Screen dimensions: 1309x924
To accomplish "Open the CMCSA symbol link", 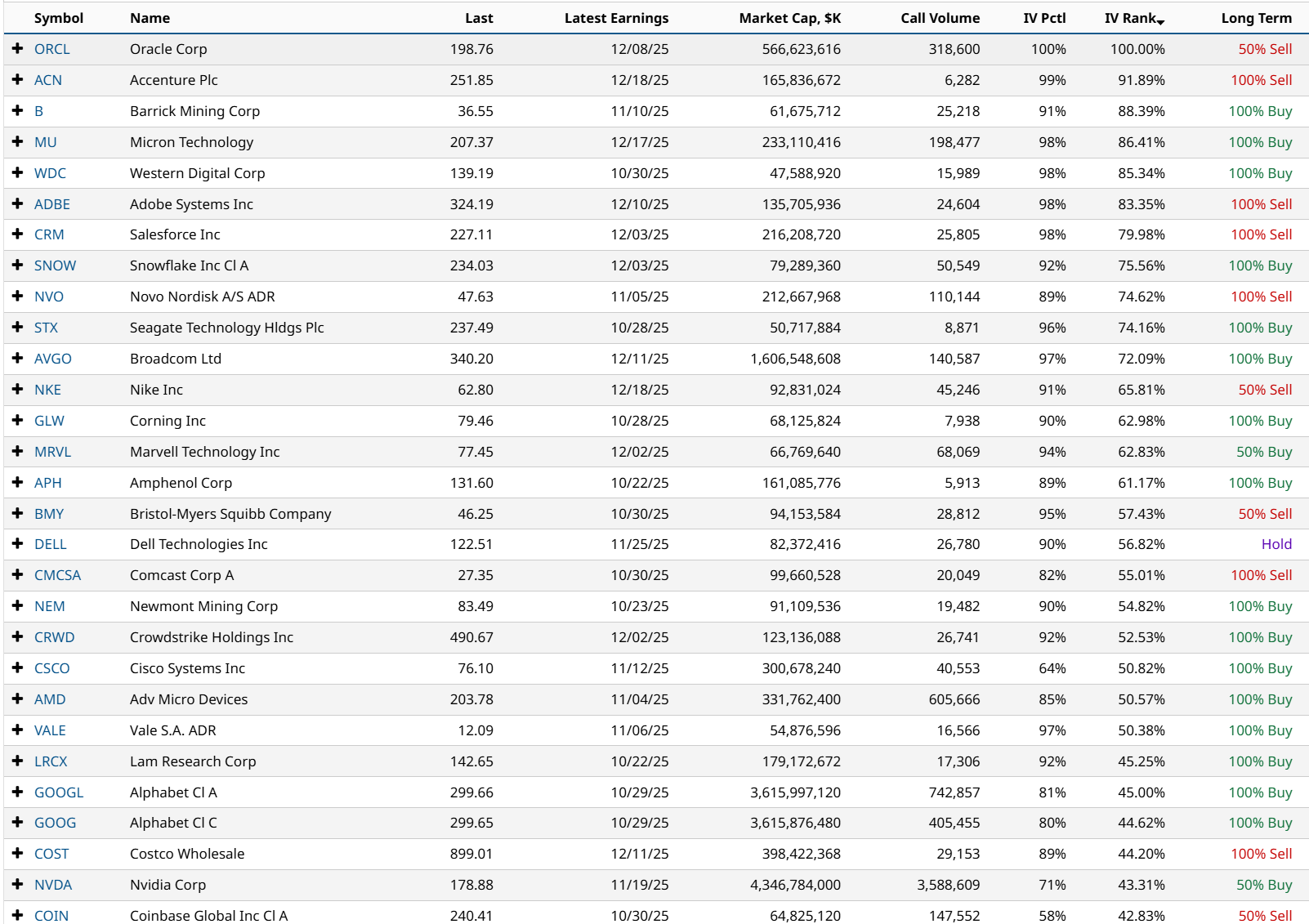I will (57, 575).
